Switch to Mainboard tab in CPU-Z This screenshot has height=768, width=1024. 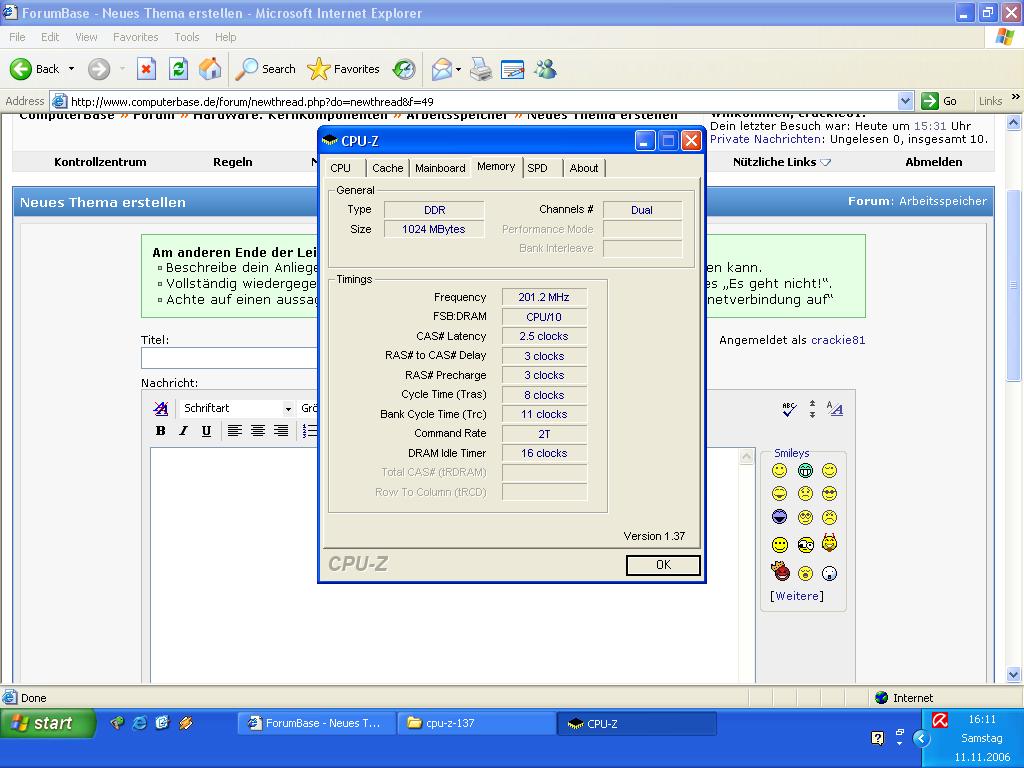(440, 168)
